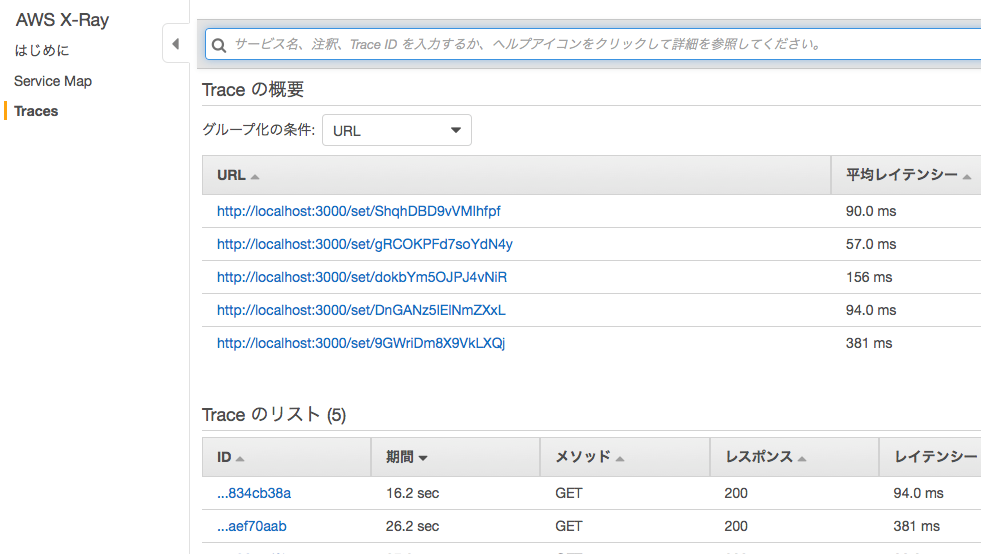This screenshot has width=981, height=554.
Task: Click the 16.2 sec duration cell
Action: coord(412,493)
